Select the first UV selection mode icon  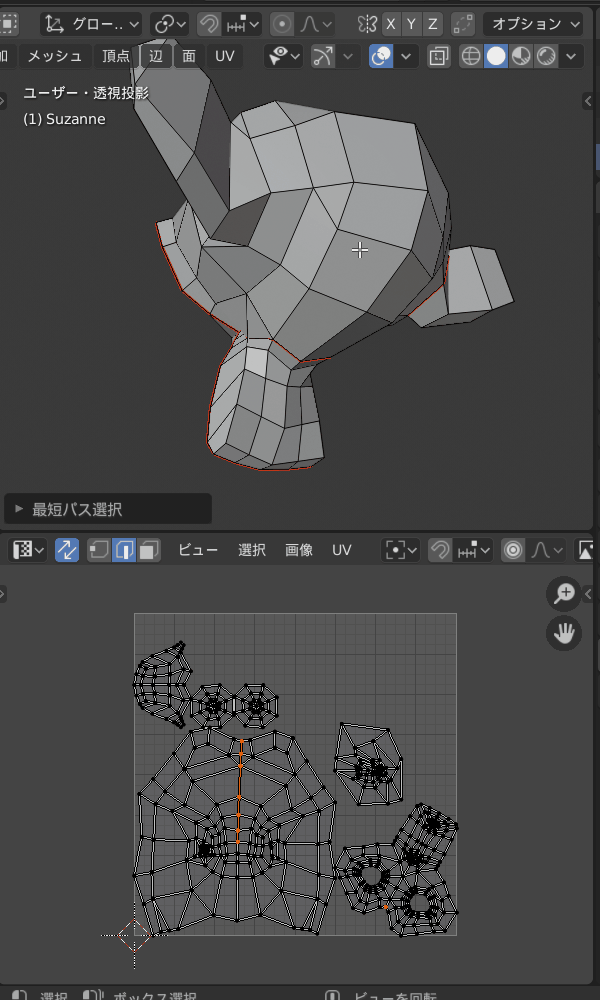click(99, 550)
